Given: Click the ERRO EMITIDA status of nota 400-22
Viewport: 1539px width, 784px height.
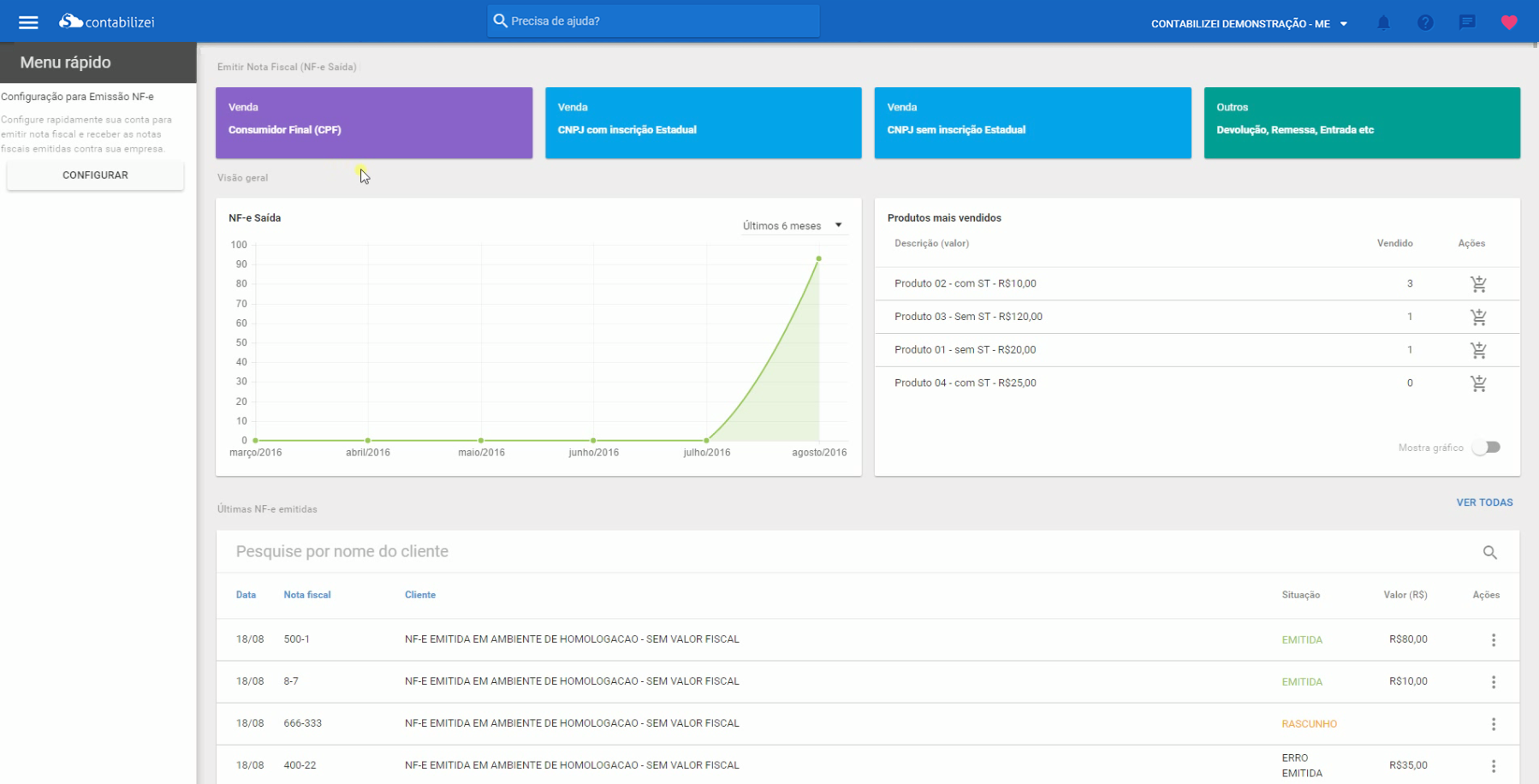Looking at the screenshot, I should (1302, 766).
